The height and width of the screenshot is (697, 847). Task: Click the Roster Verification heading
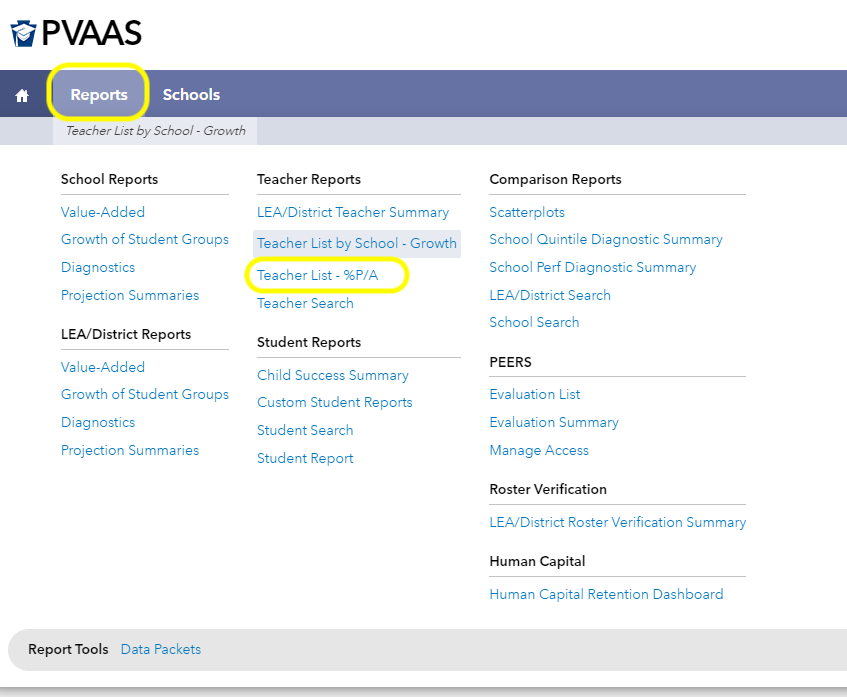coord(548,490)
